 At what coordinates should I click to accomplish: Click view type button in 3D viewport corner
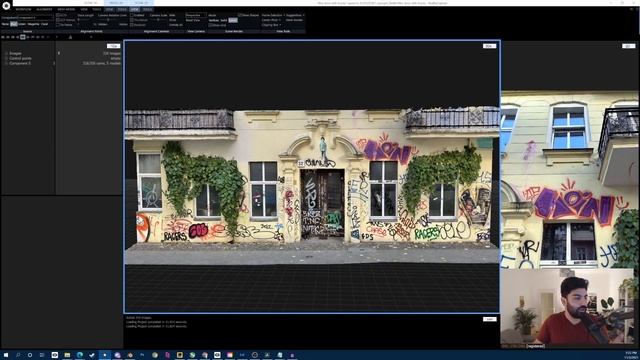pyautogui.click(x=489, y=46)
